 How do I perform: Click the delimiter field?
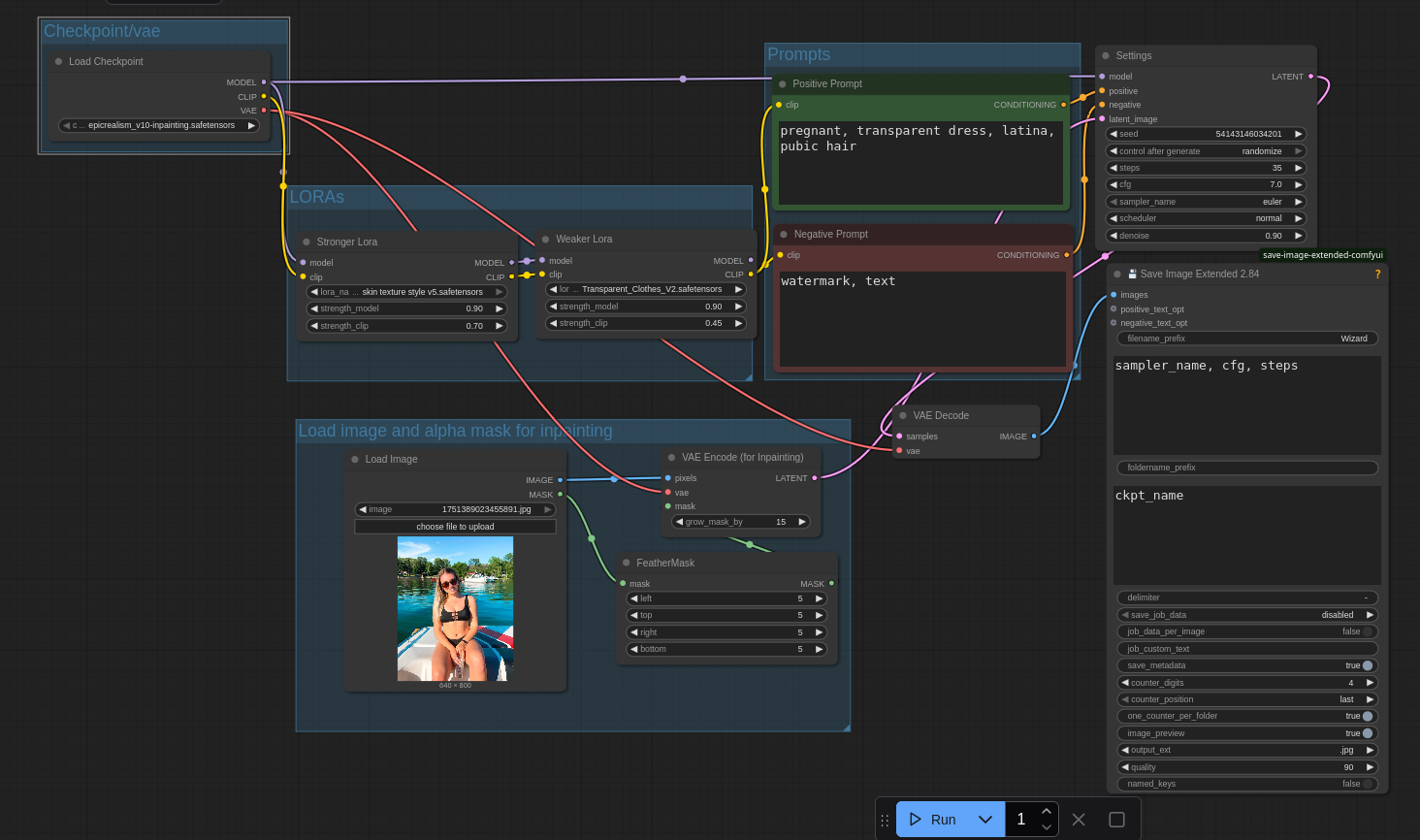click(x=1247, y=598)
